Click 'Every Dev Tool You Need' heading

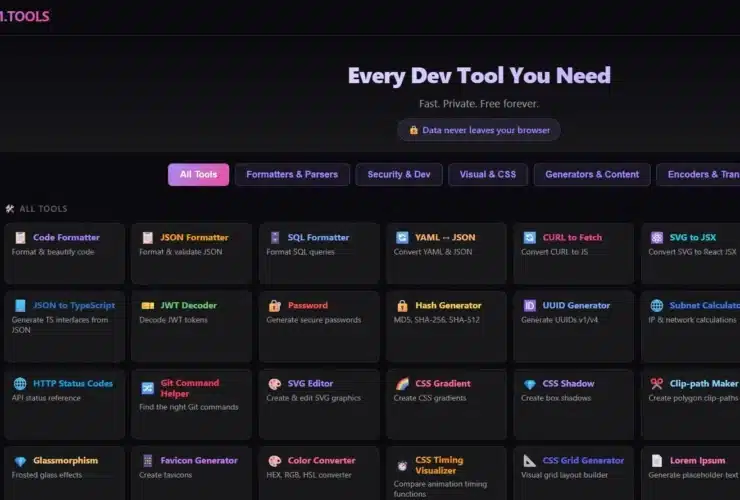pos(479,76)
